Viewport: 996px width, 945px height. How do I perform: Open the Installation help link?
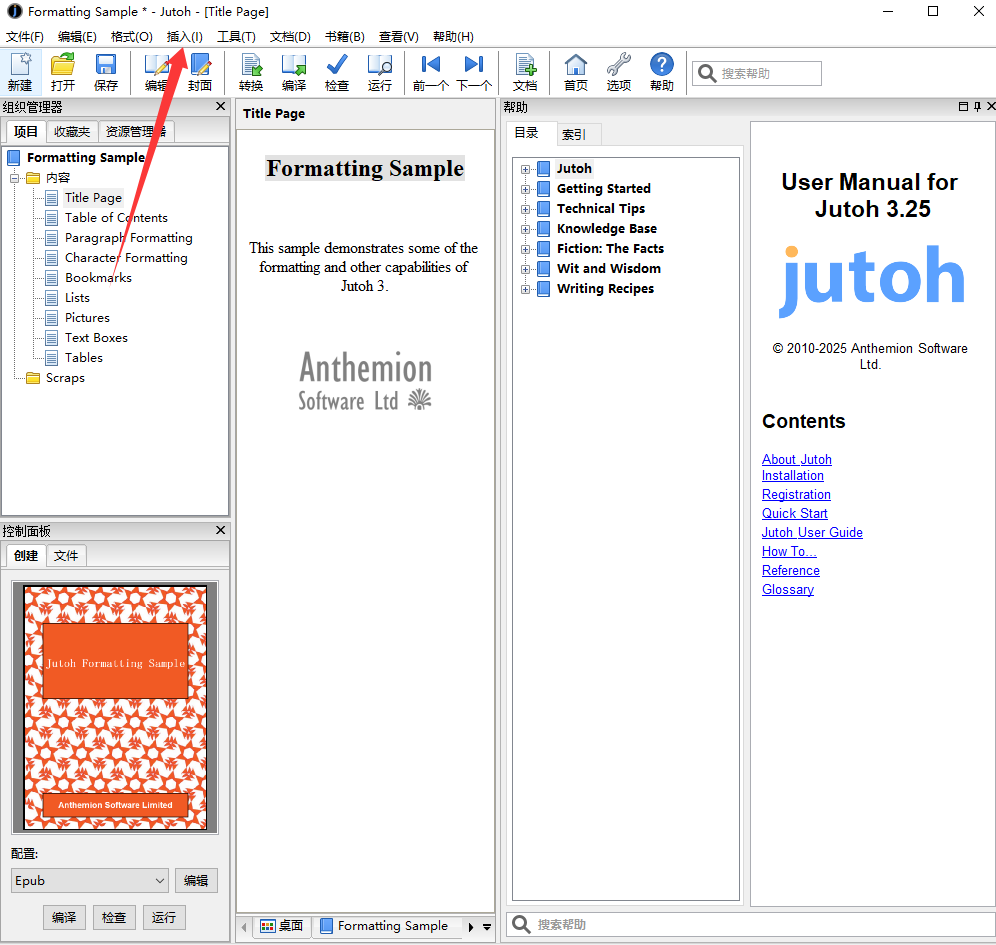793,476
